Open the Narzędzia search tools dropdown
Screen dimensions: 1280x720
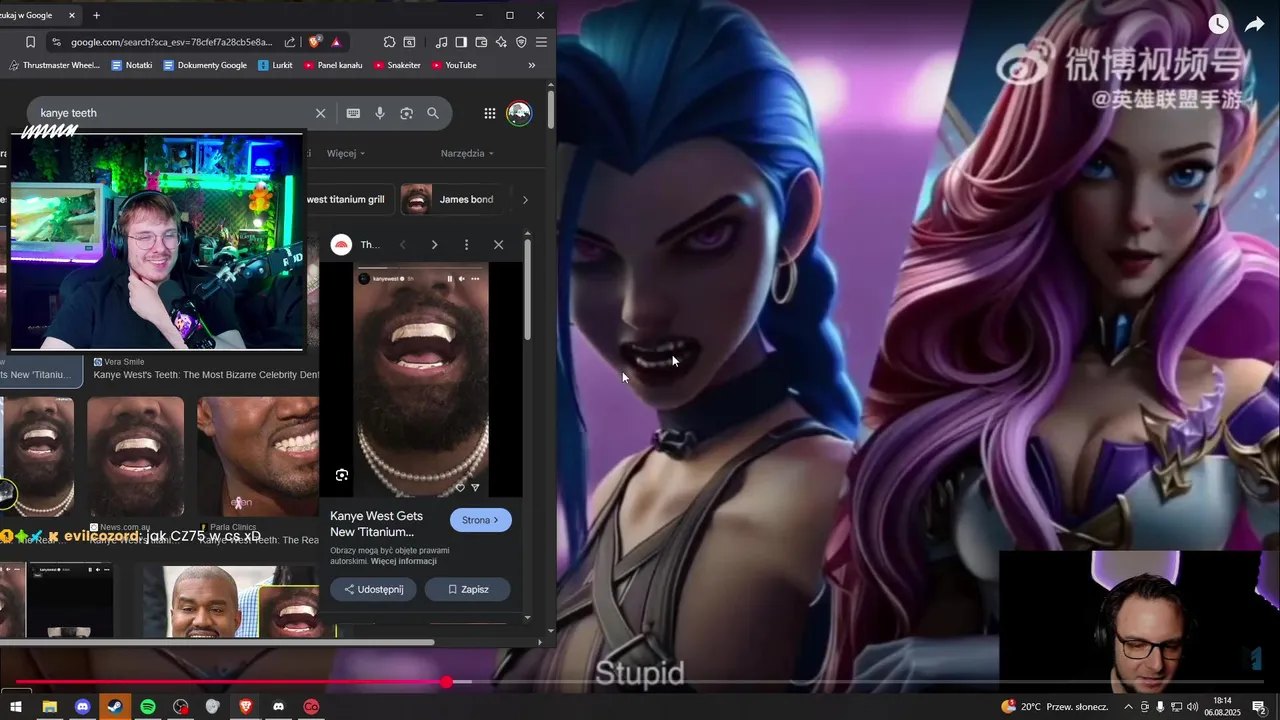pos(467,153)
